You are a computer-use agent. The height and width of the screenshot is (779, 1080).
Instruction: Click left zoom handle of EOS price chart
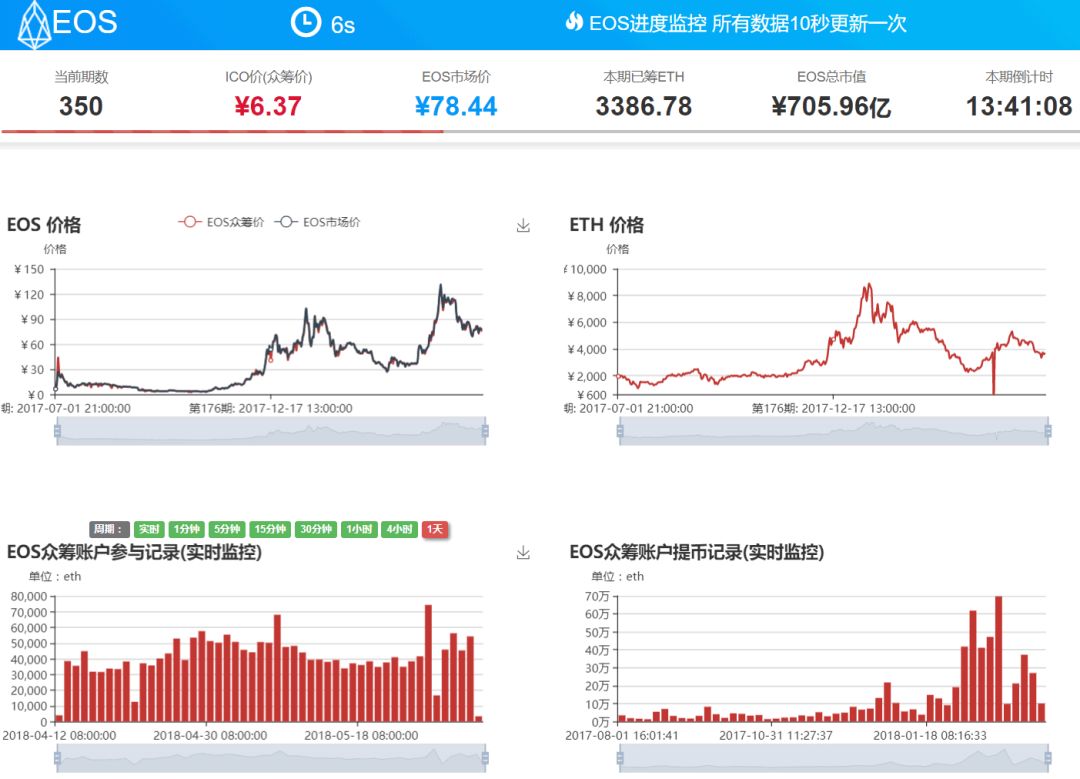(57, 431)
